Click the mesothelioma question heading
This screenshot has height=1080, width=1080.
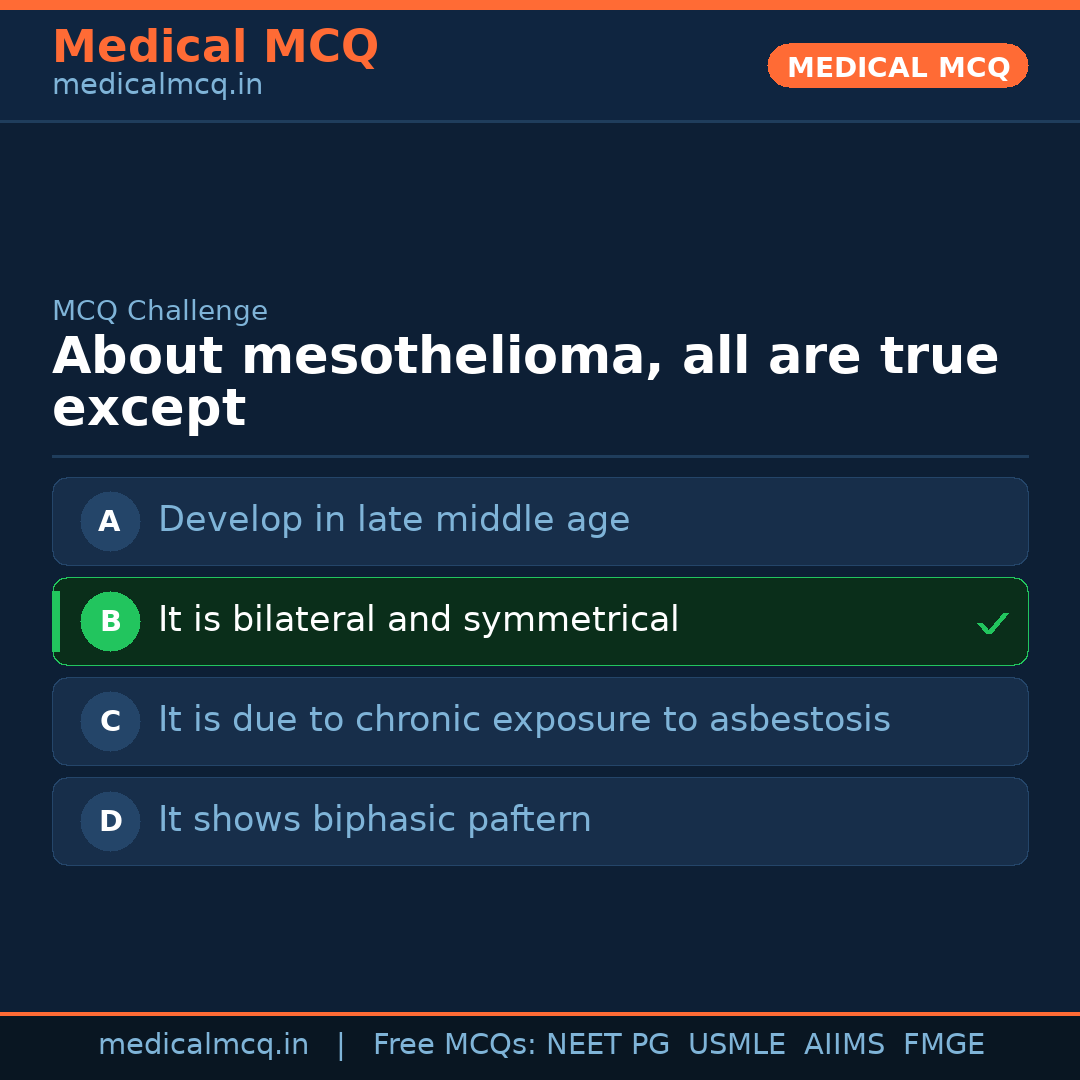click(x=525, y=382)
